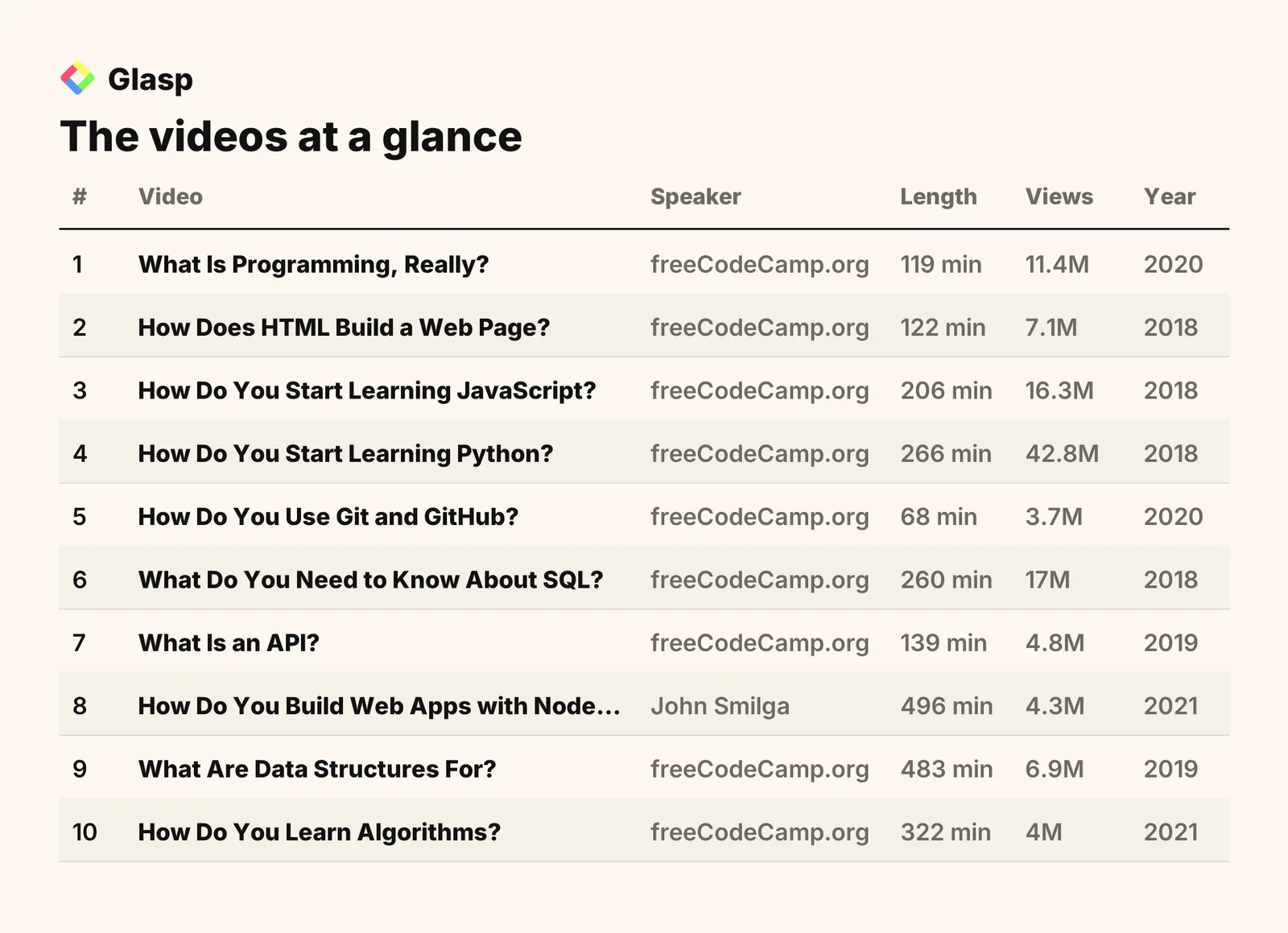Click row number 10
1288x933 pixels.
pos(85,832)
